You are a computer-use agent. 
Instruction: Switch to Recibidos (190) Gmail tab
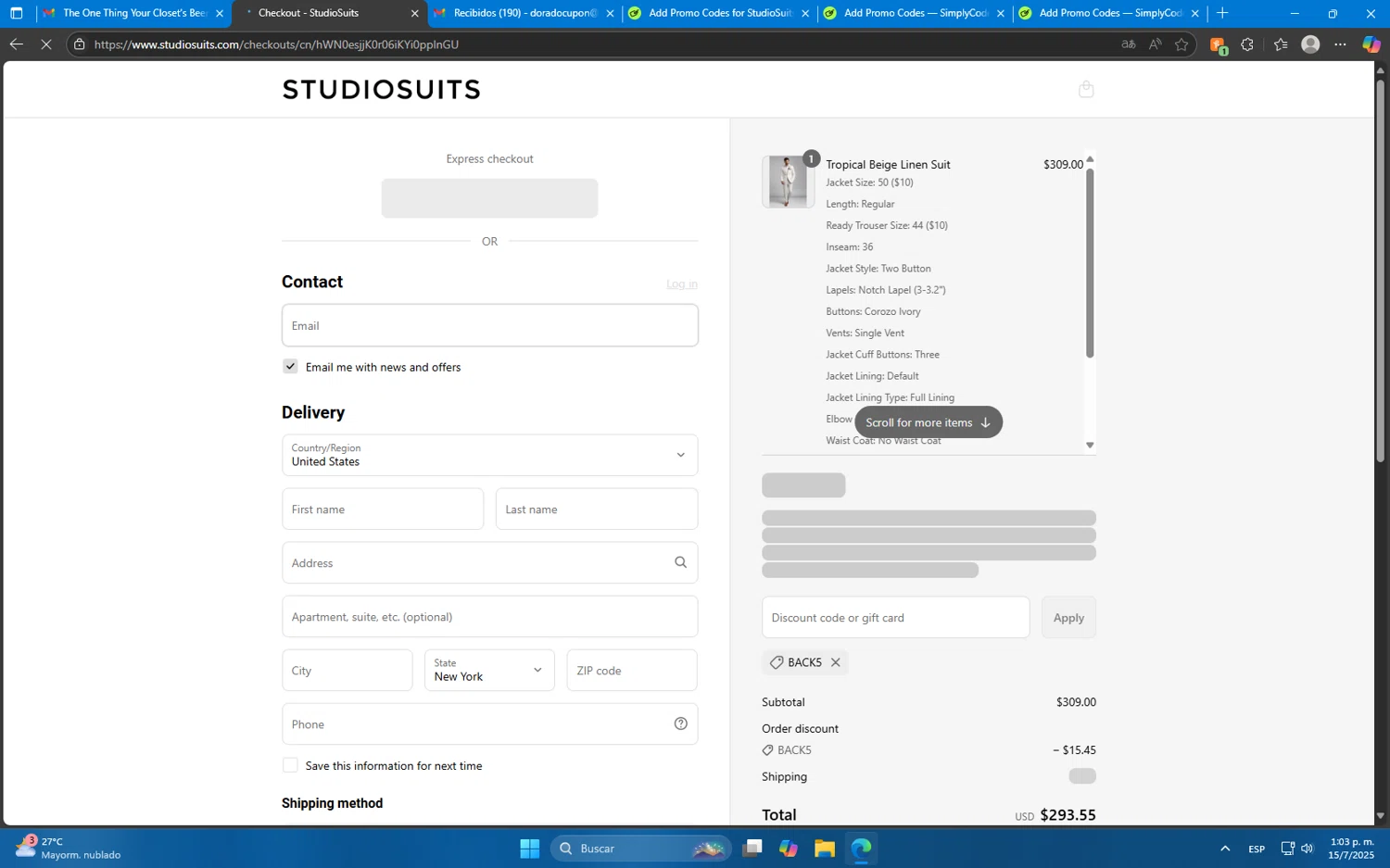tap(524, 13)
